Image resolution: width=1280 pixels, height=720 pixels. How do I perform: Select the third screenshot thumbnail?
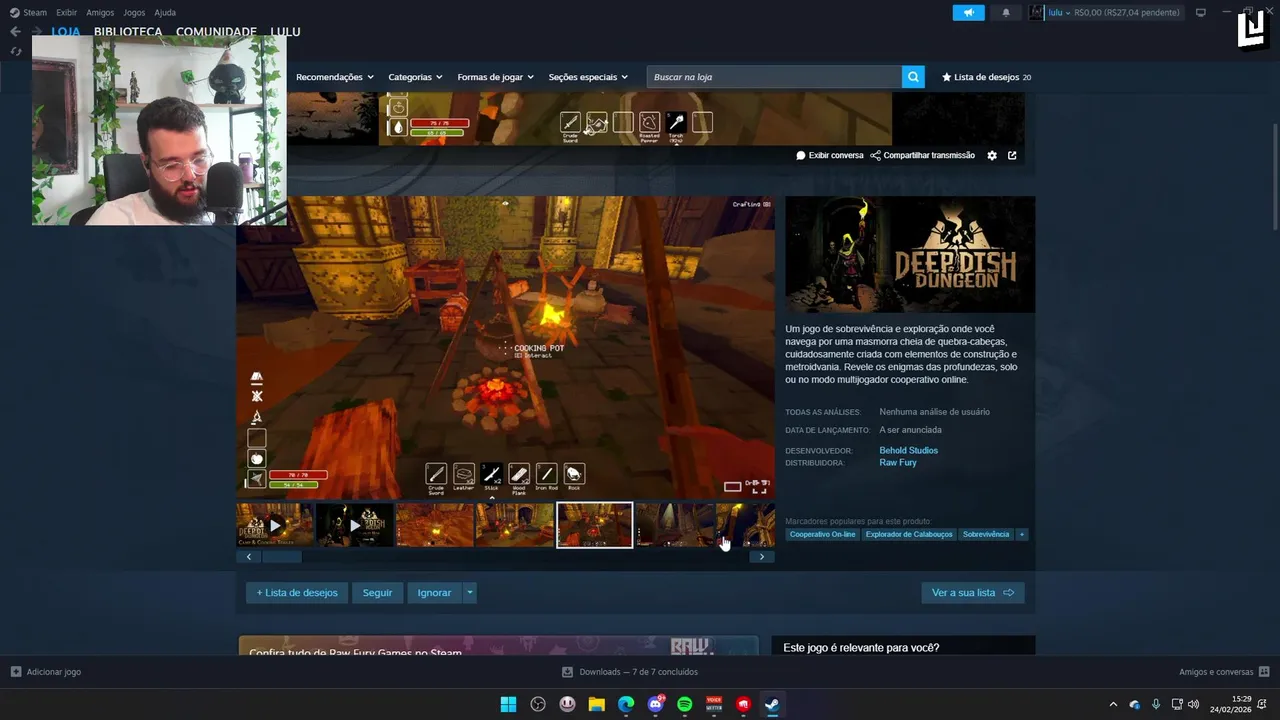pos(434,525)
